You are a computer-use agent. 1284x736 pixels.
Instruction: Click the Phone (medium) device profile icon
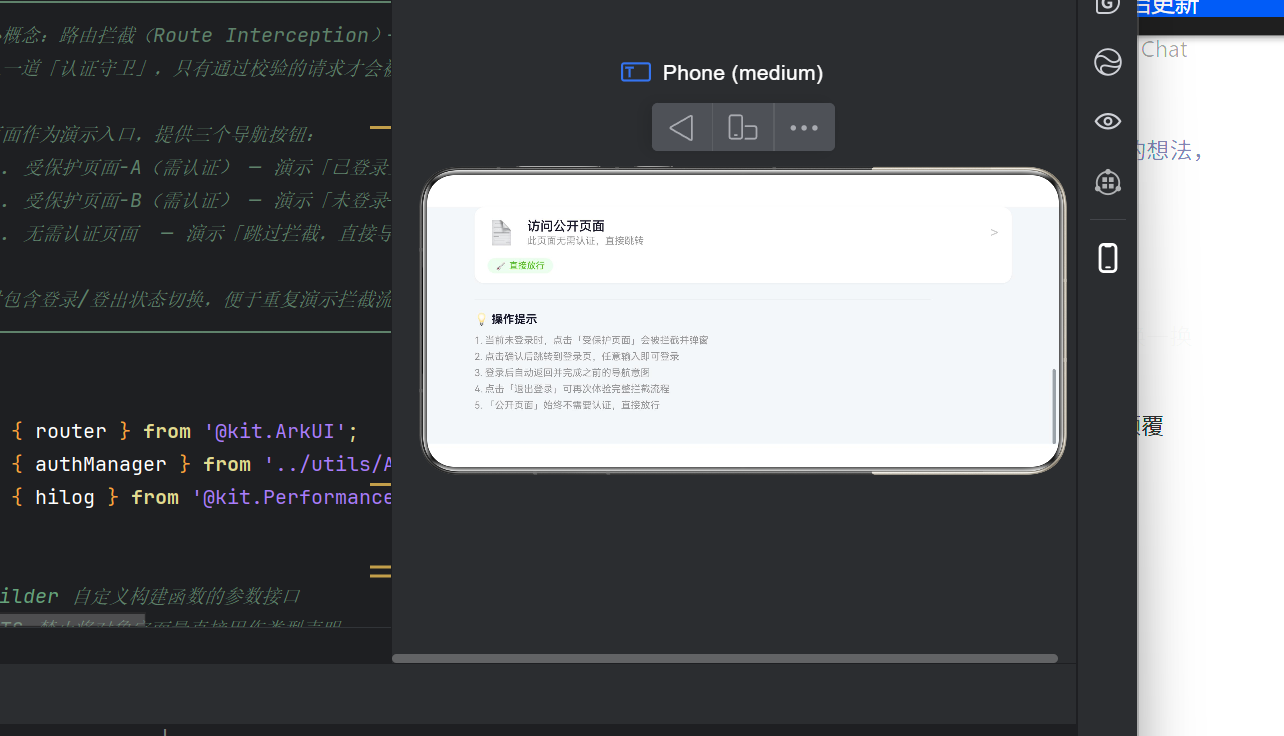[636, 72]
